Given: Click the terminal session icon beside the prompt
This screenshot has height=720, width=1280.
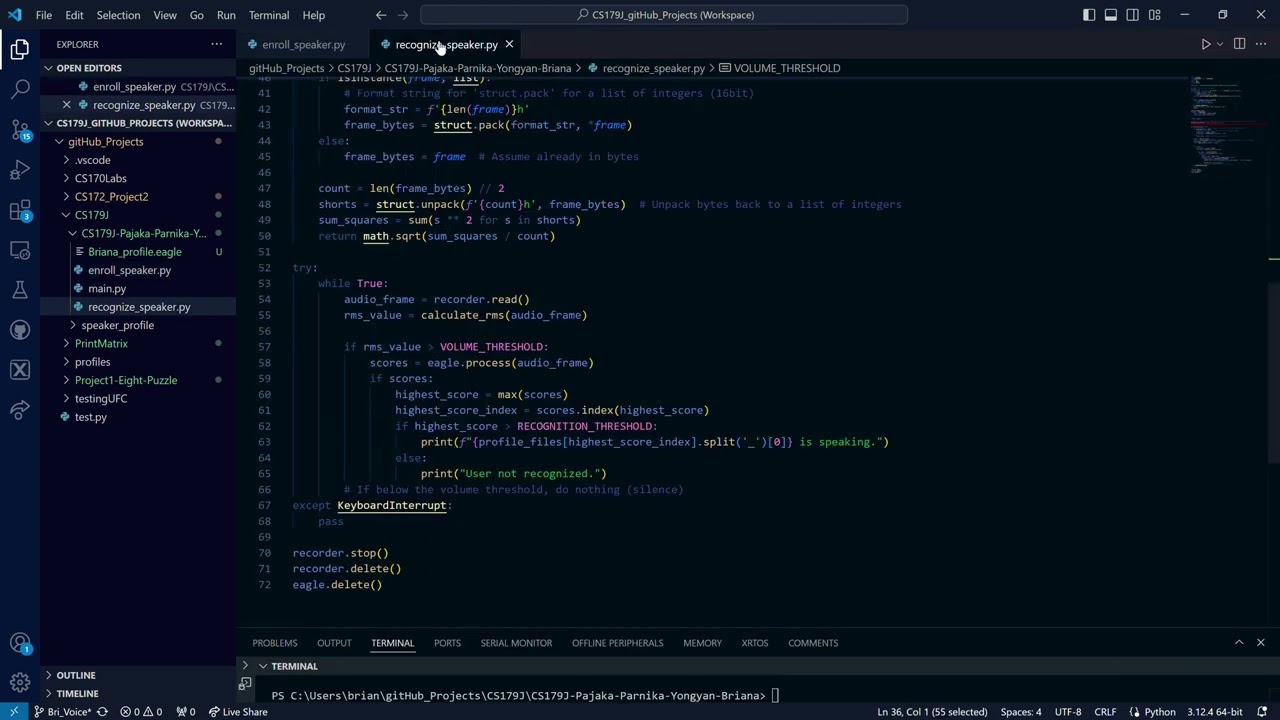Looking at the screenshot, I should 245,684.
